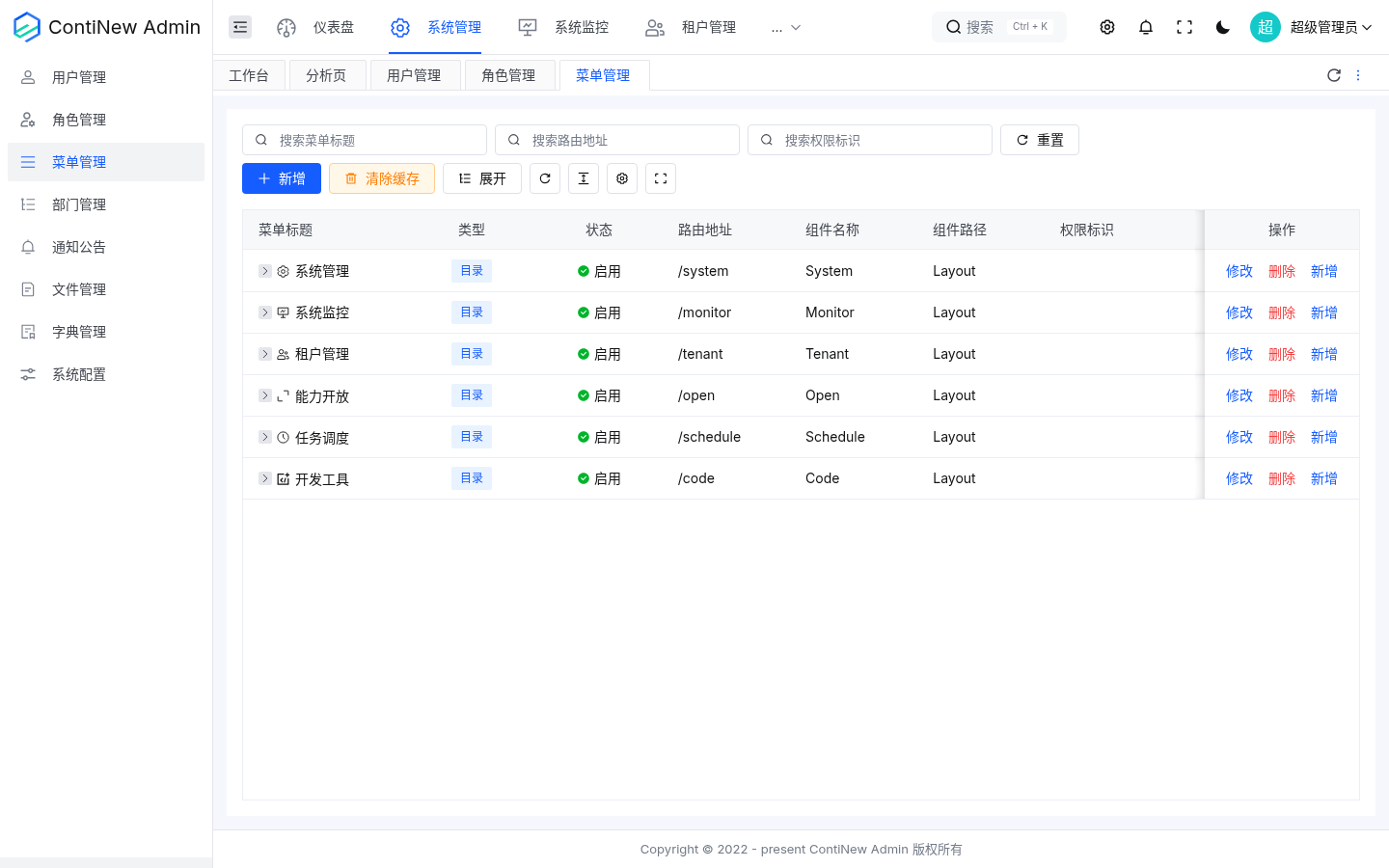
Task: Open 用户管理 in the sidebar
Action: click(x=106, y=77)
